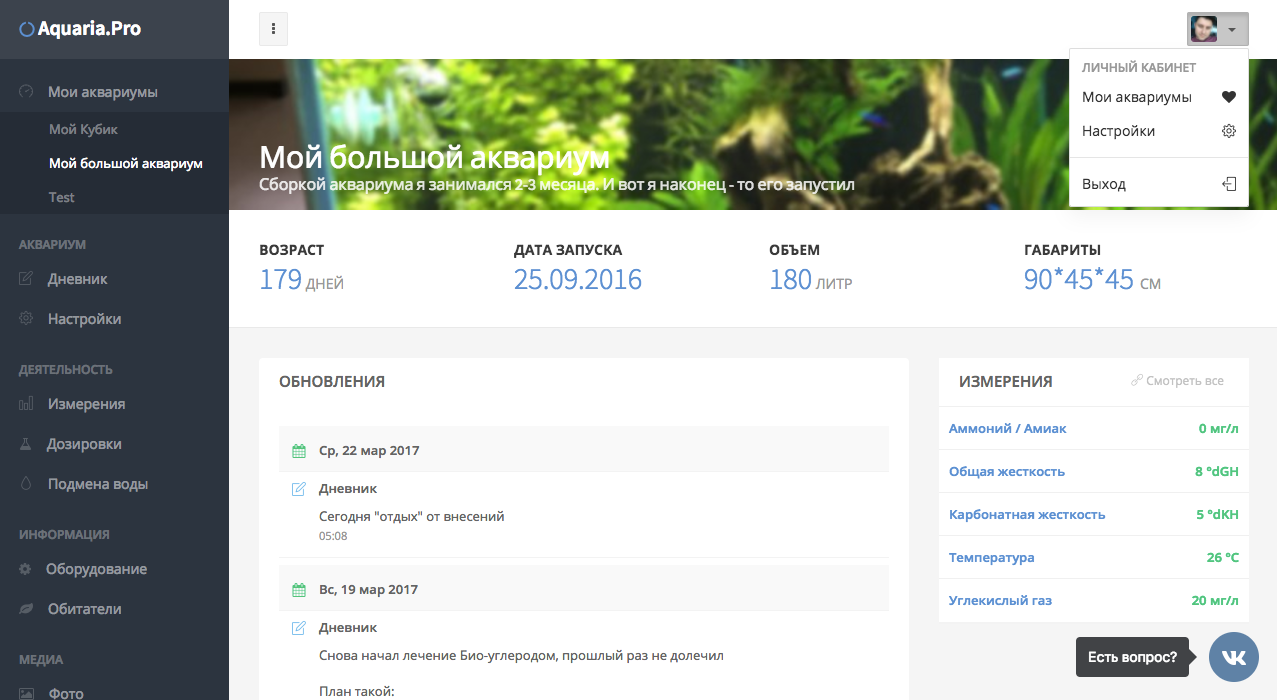Click the link icon beside Смотреть все
This screenshot has width=1277, height=700.
pyautogui.click(x=1136, y=381)
